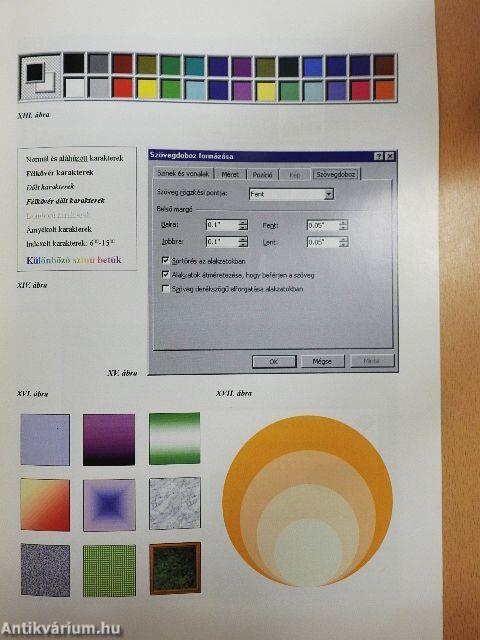Click the smallest pale circle in figure
This screenshot has height=640, width=480.
point(309,553)
